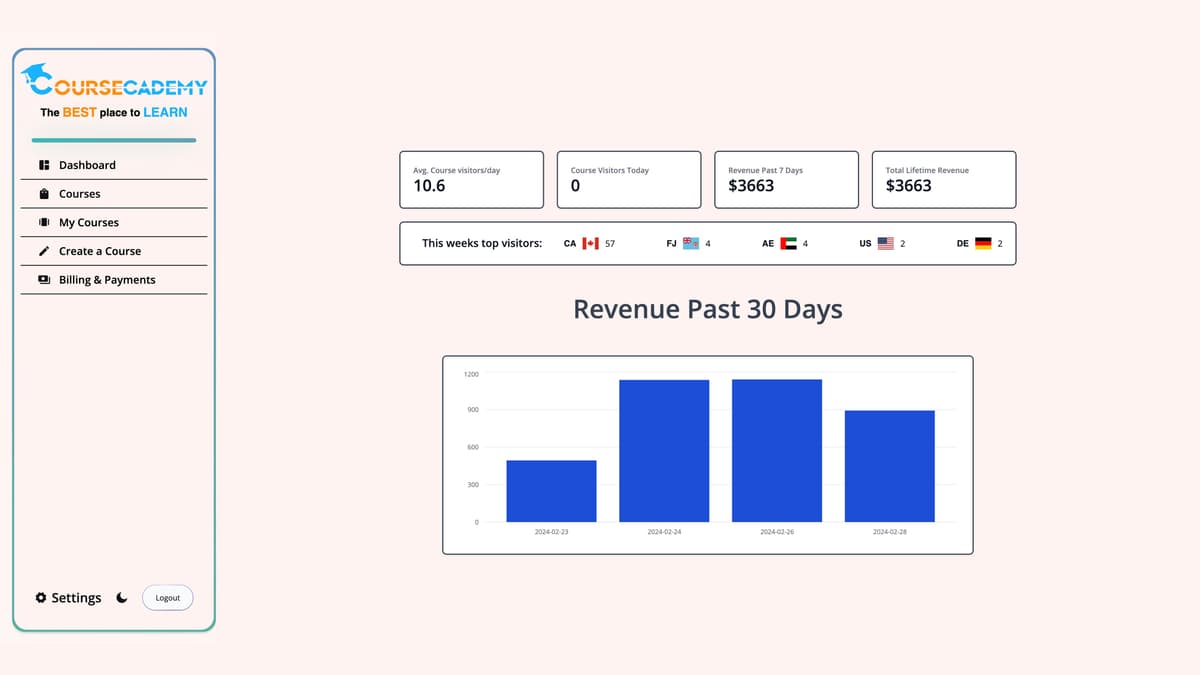Click the Canada flag icon

(x=590, y=243)
